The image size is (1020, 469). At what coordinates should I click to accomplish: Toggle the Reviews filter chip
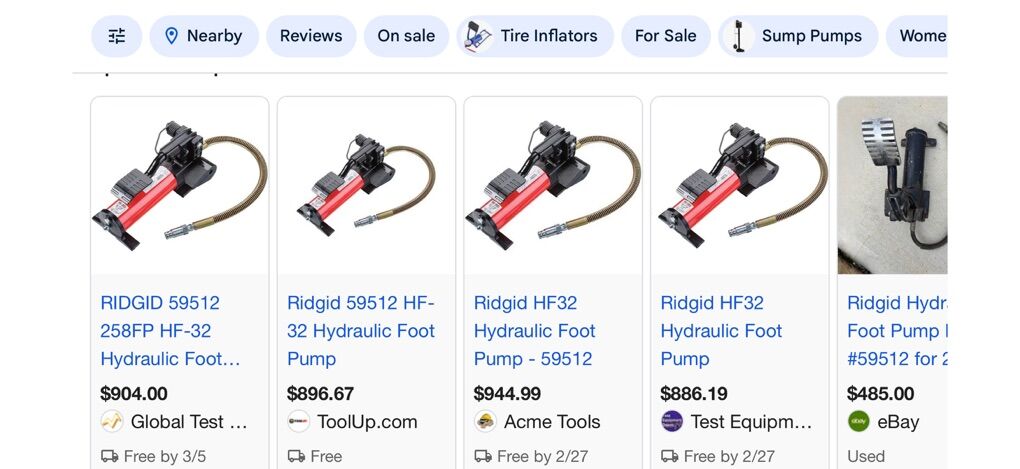311,36
